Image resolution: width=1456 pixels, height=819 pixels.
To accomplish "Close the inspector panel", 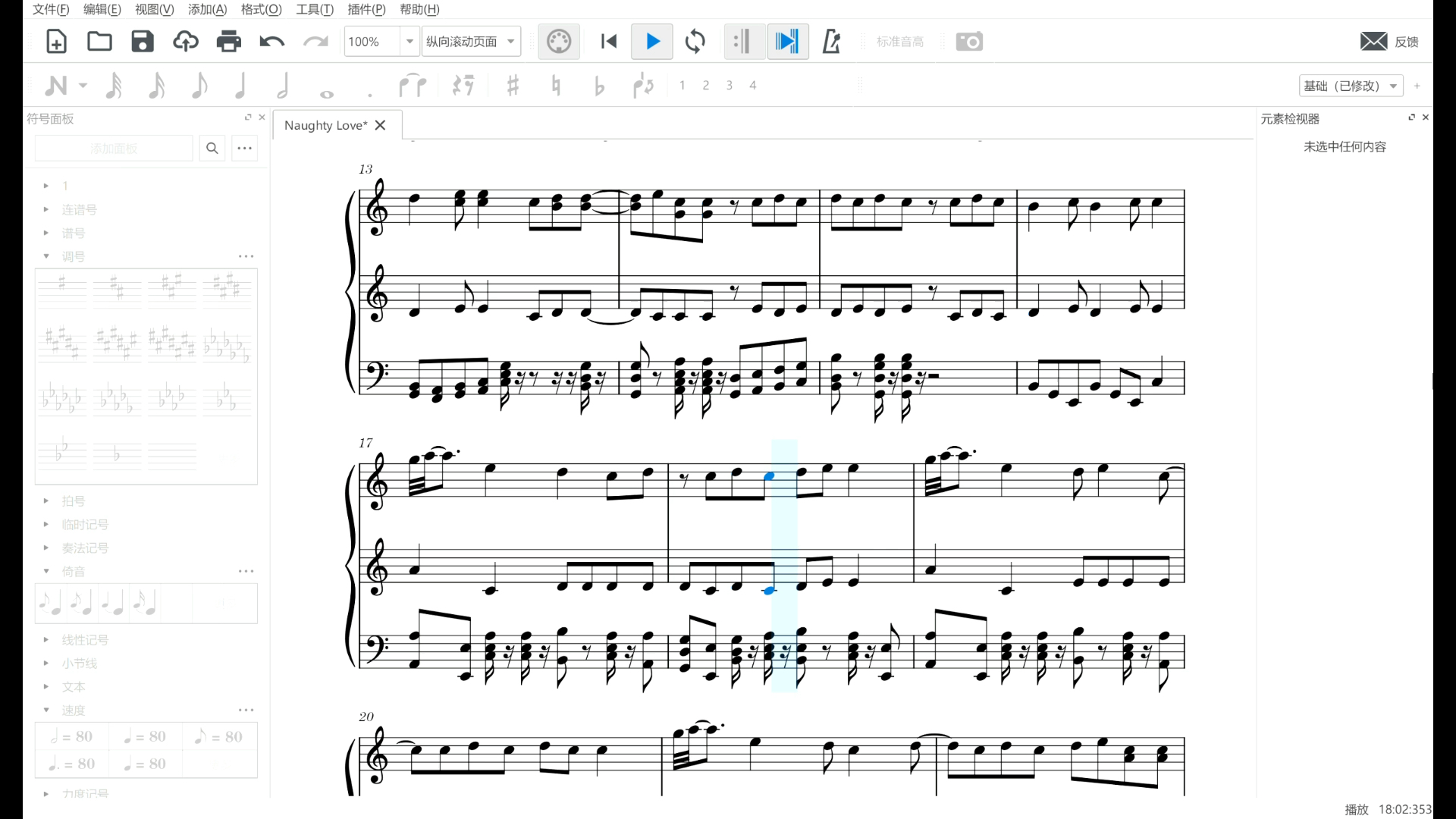I will [x=1426, y=117].
